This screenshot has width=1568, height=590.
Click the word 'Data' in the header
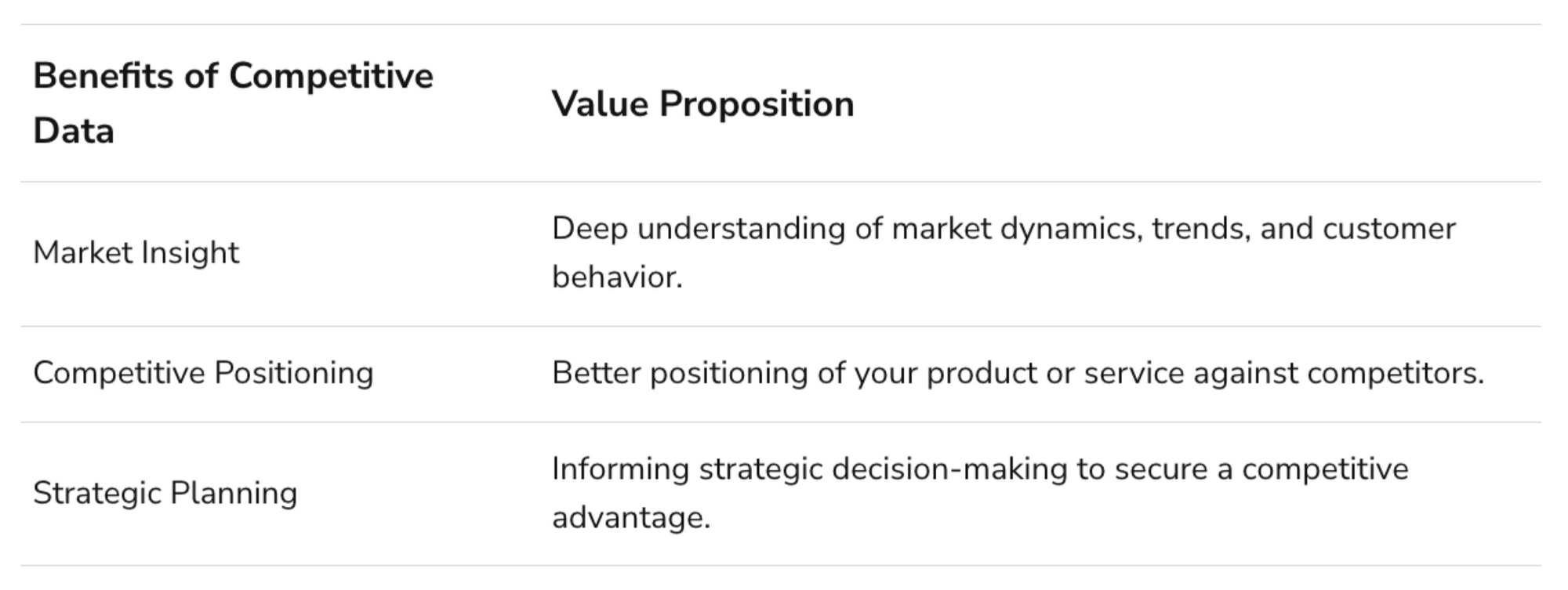74,131
